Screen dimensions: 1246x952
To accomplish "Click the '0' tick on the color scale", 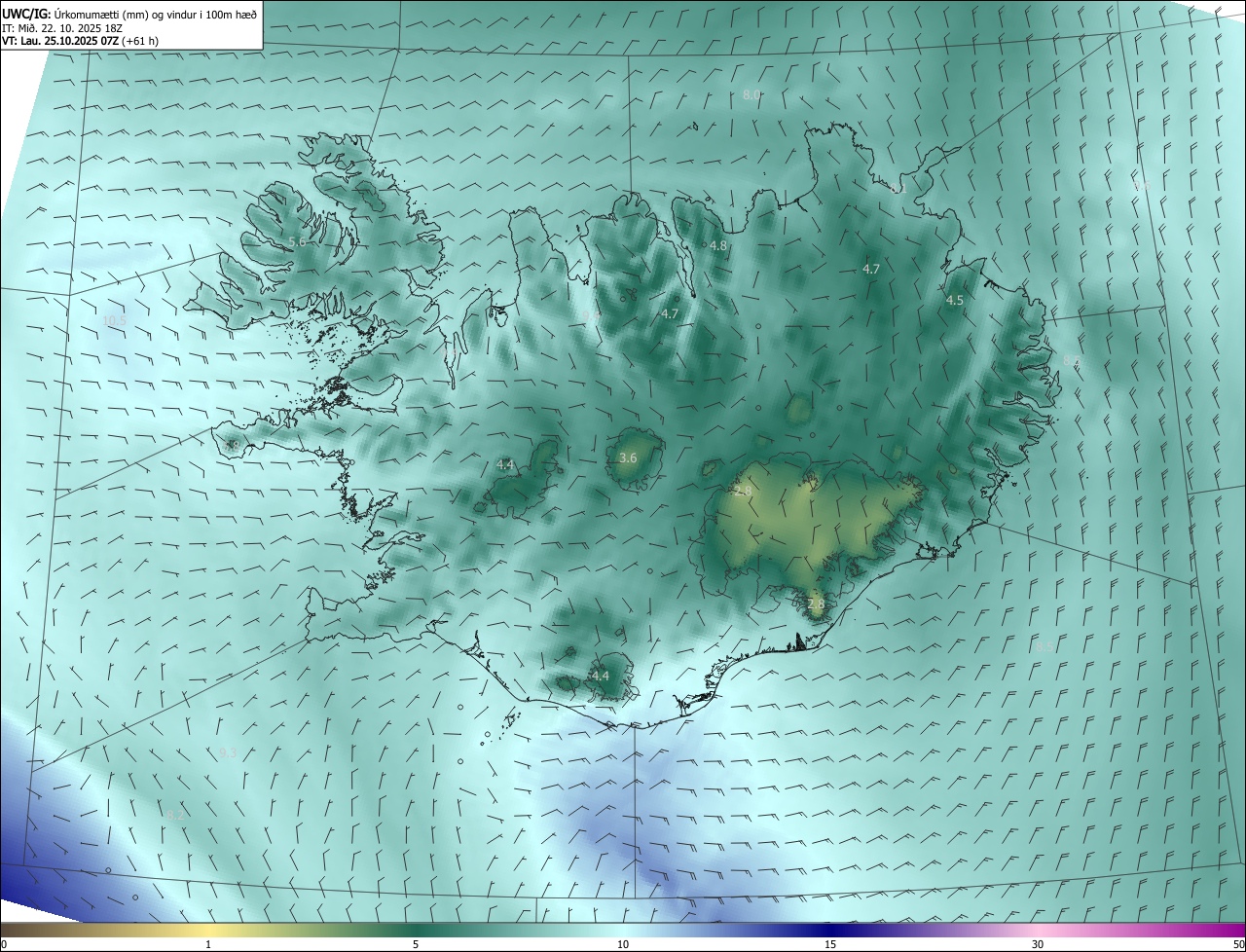I will (4, 944).
